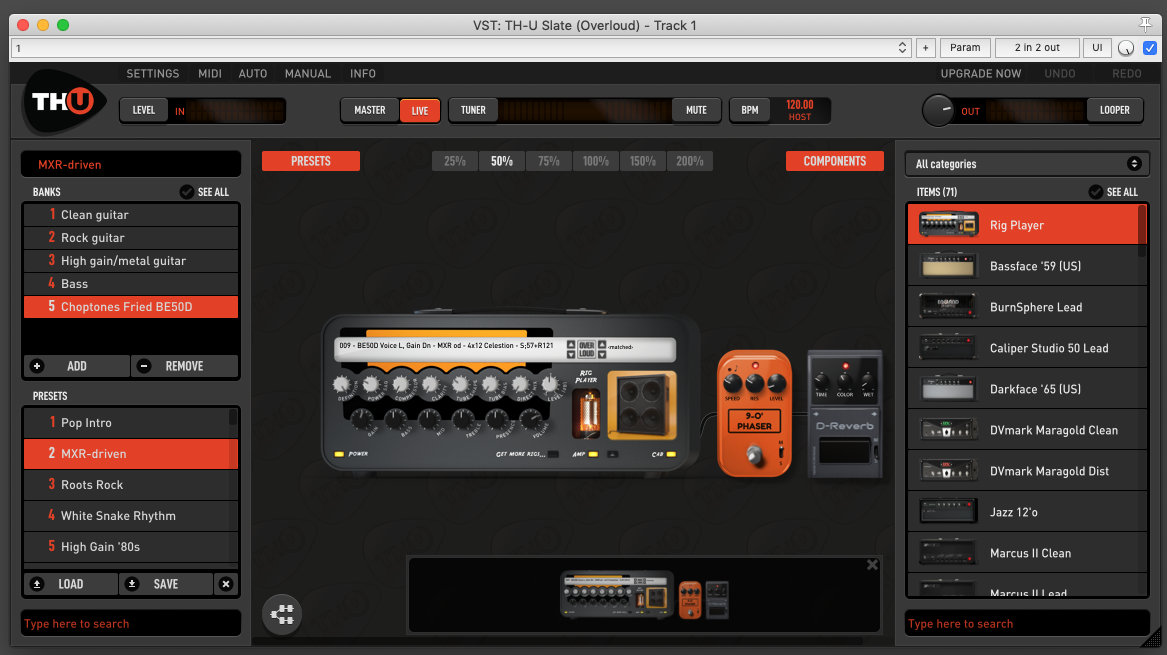Viewport: 1167px width, 655px height.
Task: Click the next rig down arrow
Action: pyautogui.click(x=571, y=354)
